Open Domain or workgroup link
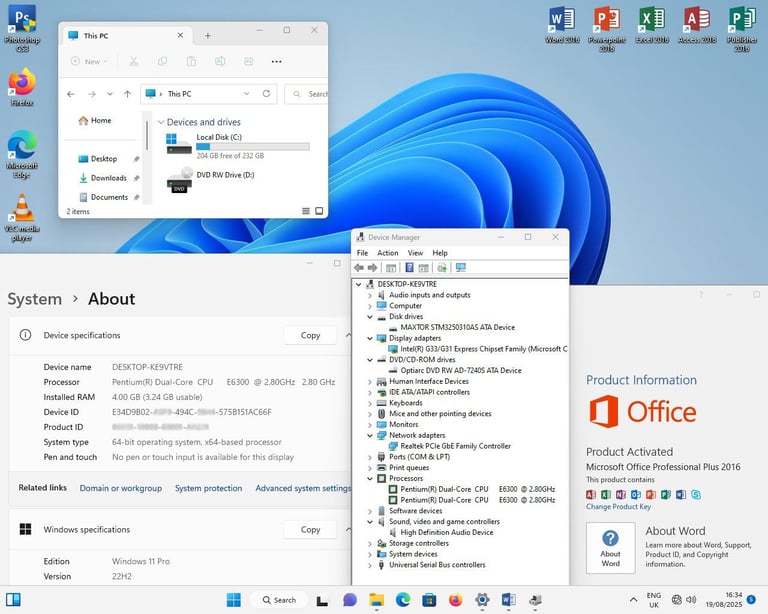768x614 pixels. click(x=120, y=488)
